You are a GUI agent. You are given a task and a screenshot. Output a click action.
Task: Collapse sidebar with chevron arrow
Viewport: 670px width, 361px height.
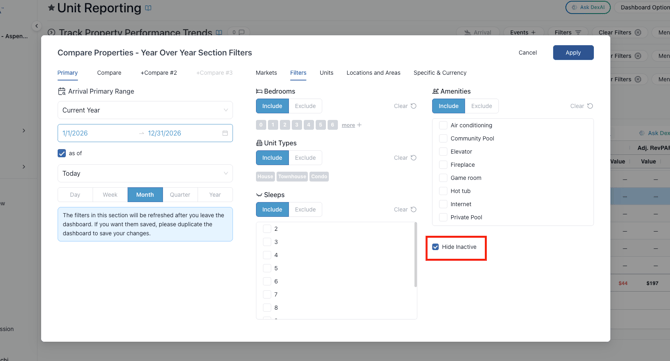click(37, 26)
